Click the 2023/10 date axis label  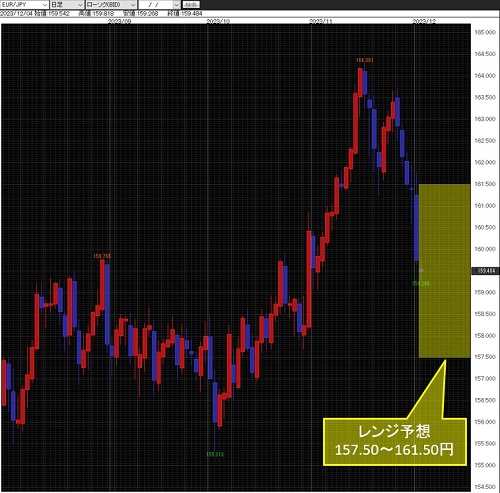[218, 21]
